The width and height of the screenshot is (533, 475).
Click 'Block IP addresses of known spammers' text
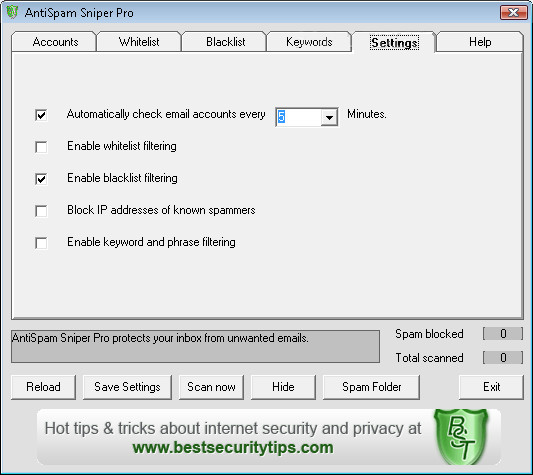[161, 210]
